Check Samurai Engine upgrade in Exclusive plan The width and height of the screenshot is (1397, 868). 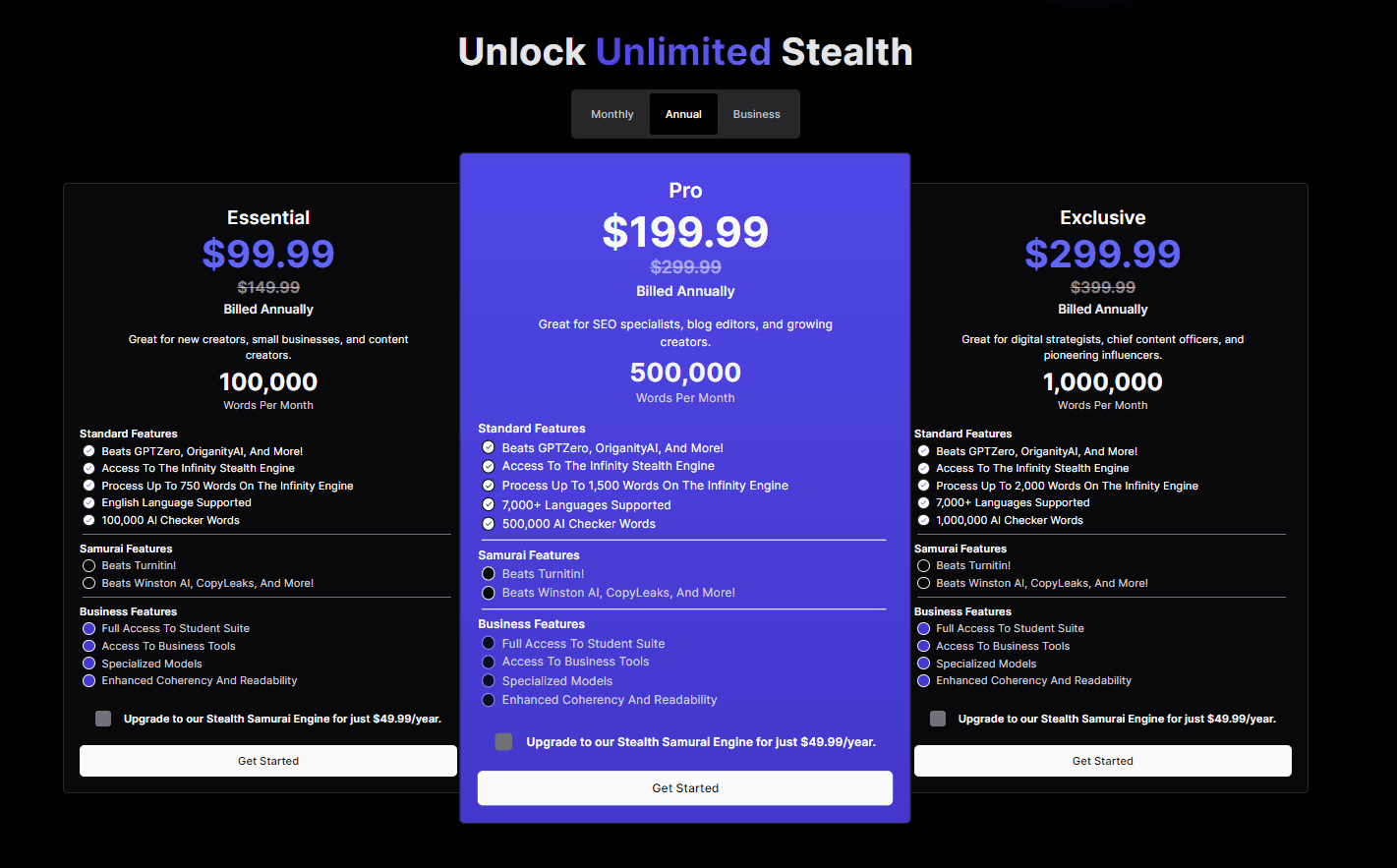(938, 719)
